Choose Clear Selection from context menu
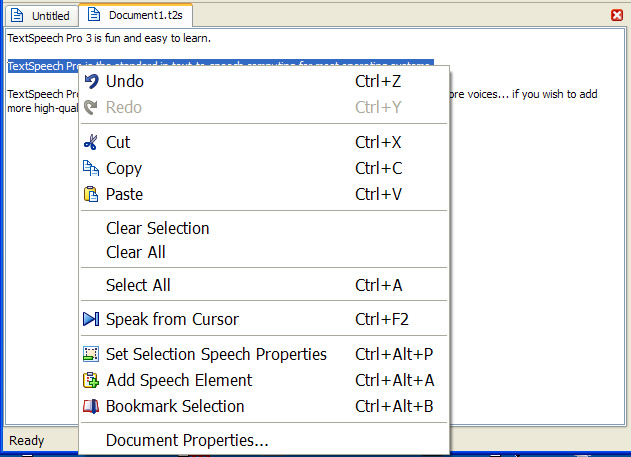The width and height of the screenshot is (631, 457). click(157, 228)
